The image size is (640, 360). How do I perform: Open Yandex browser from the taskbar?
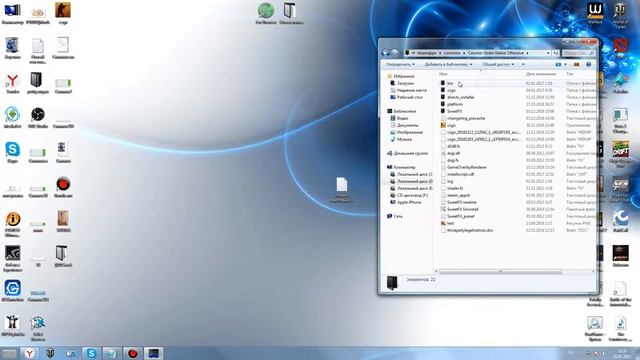pyautogui.click(x=29, y=353)
